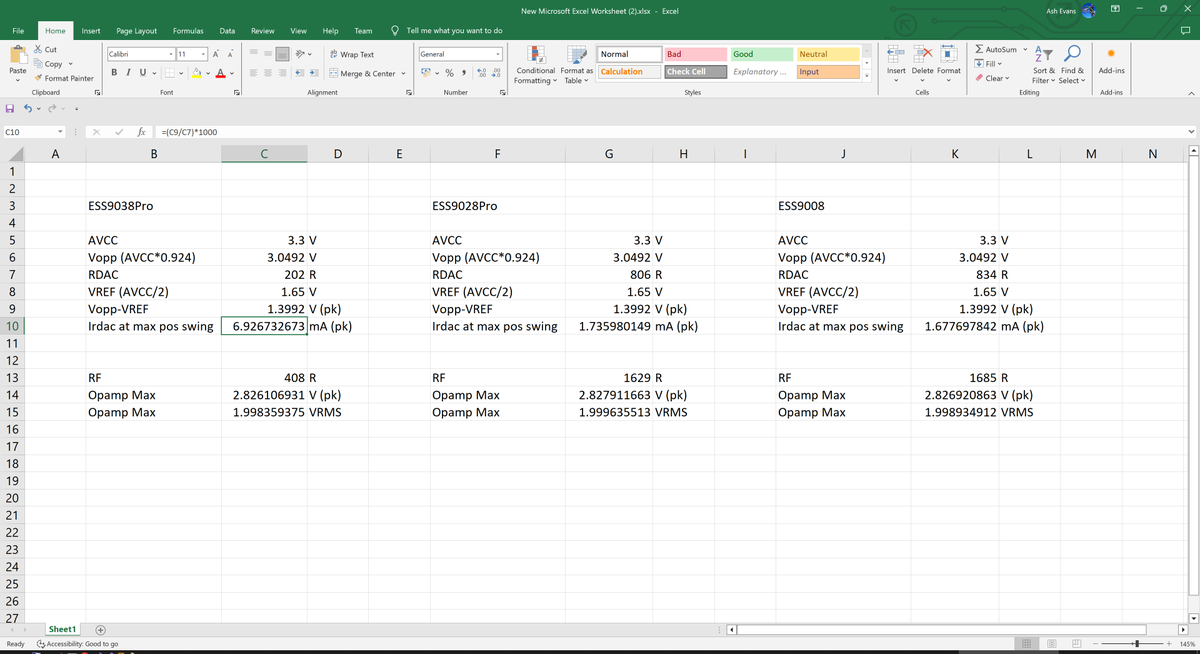
Task: Apply the Accounting number format icon
Action: [x=427, y=73]
